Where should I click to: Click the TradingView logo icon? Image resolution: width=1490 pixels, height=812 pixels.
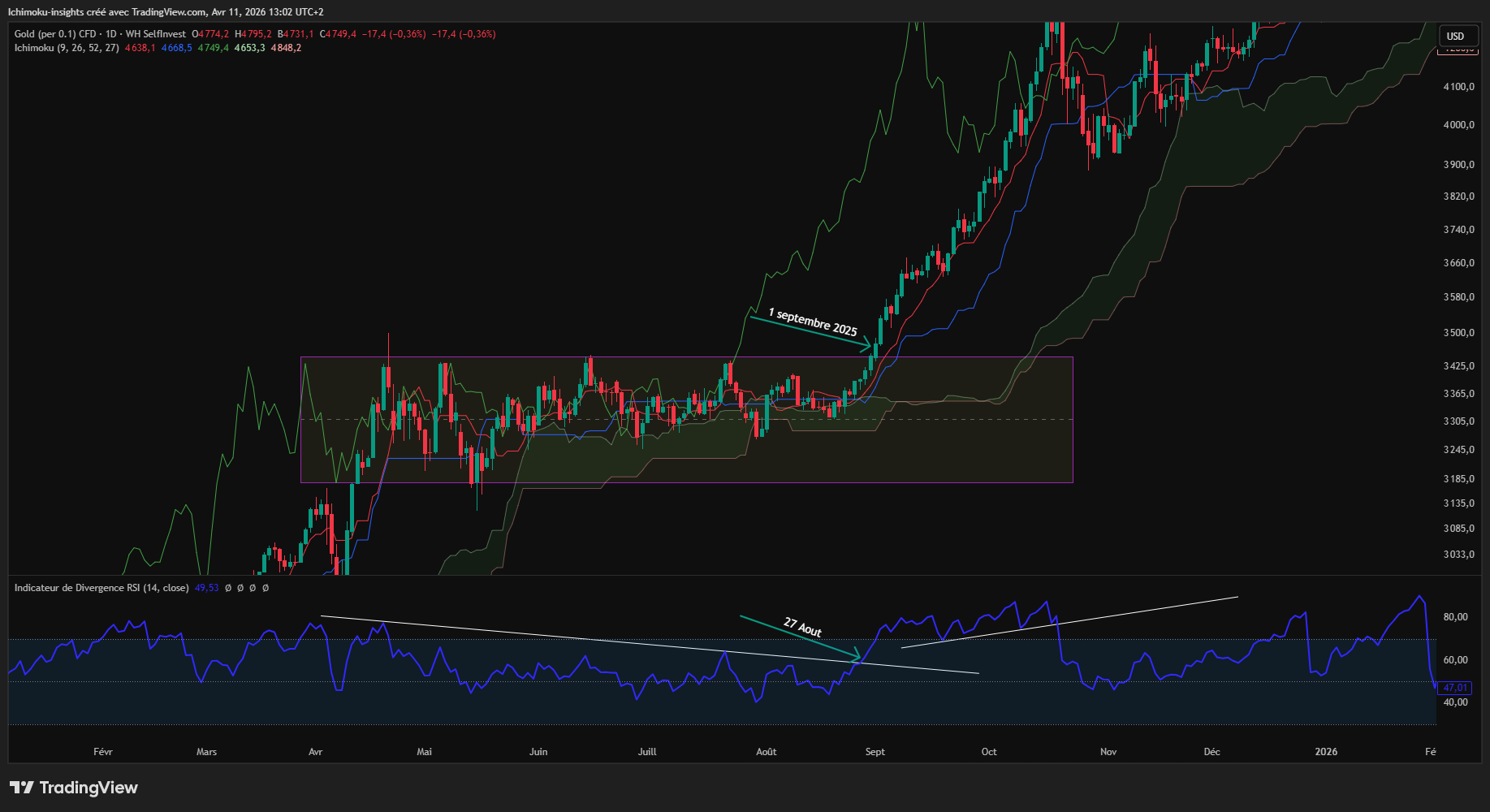[22, 788]
